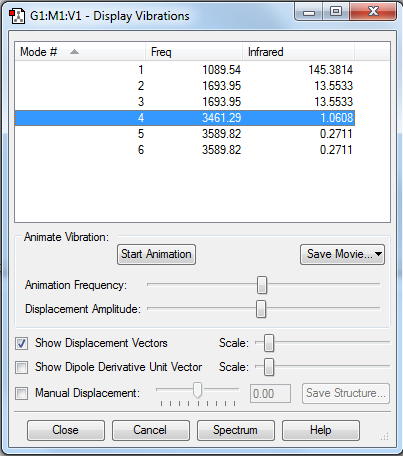Viewport: 403px width, 457px height.
Task: Select mode 2 row
Action: (x=185, y=86)
